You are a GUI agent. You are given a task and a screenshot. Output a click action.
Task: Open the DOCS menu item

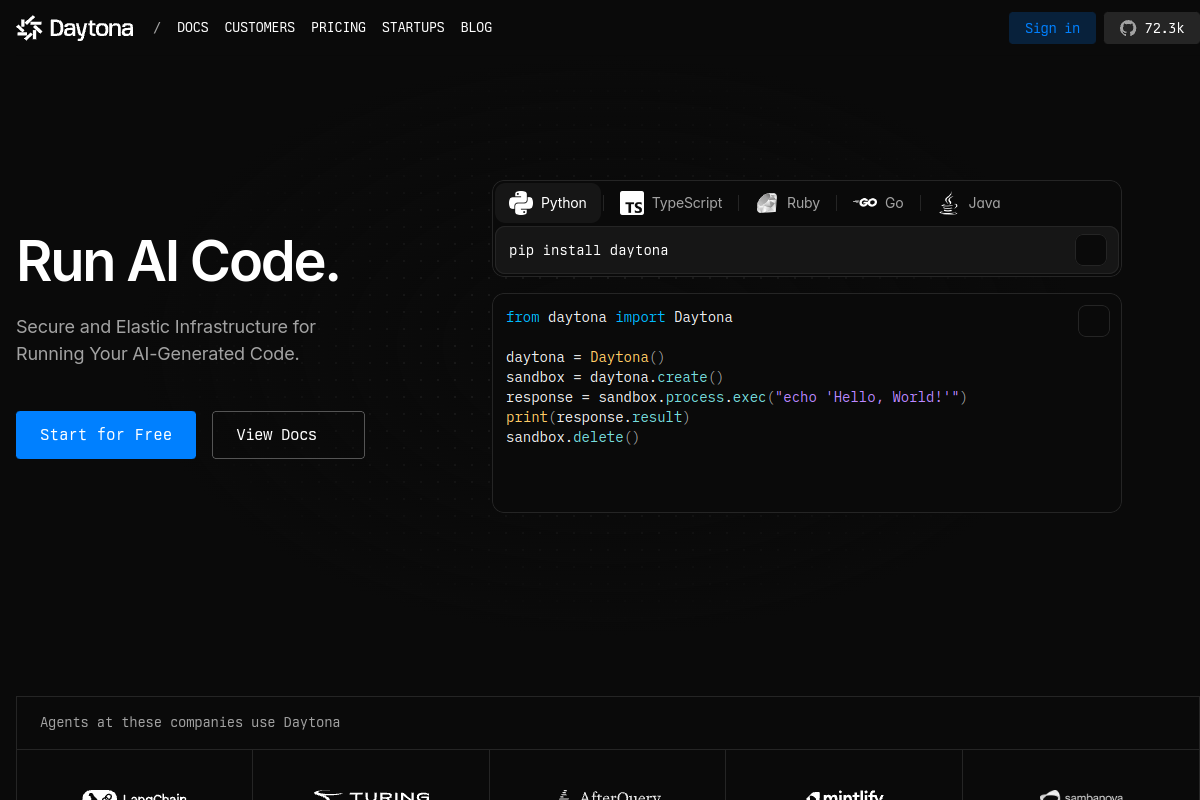tap(193, 28)
